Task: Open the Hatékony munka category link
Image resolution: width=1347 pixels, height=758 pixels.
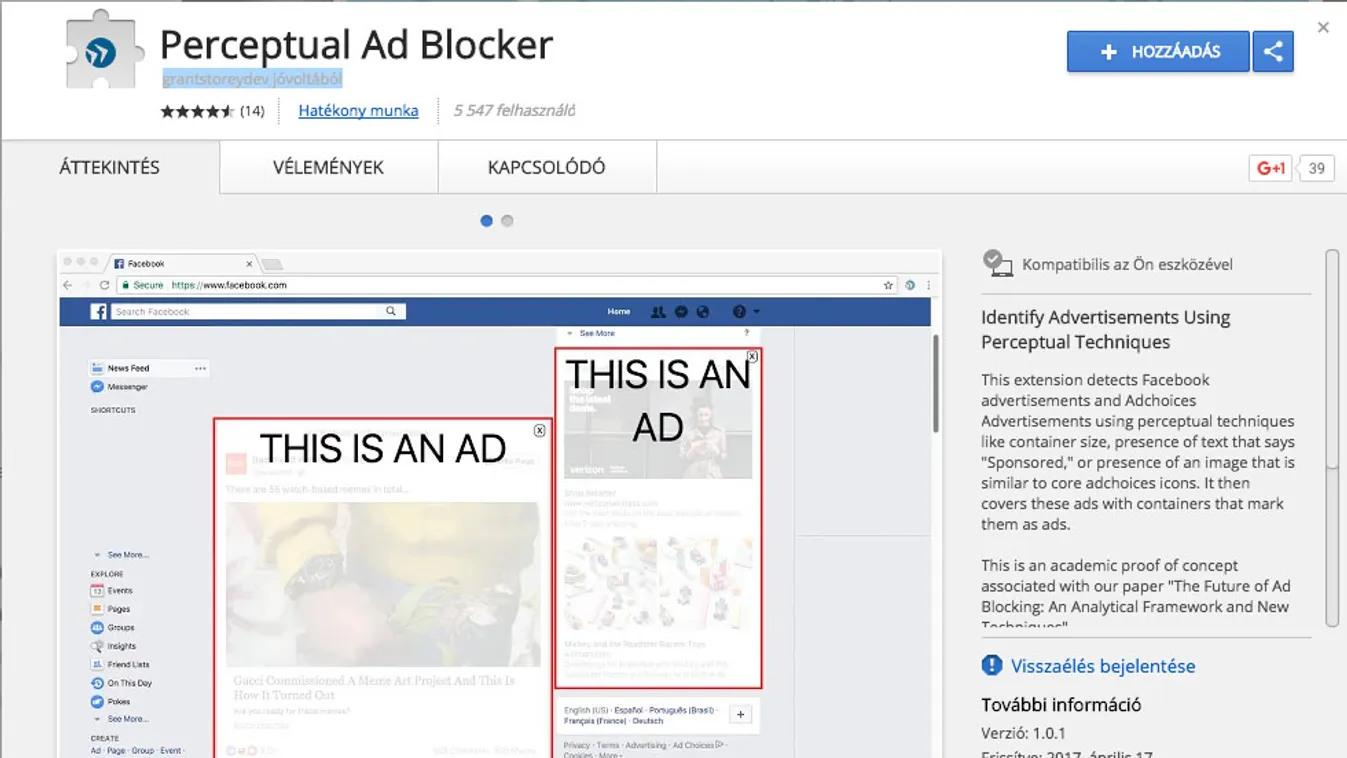Action: (x=358, y=111)
